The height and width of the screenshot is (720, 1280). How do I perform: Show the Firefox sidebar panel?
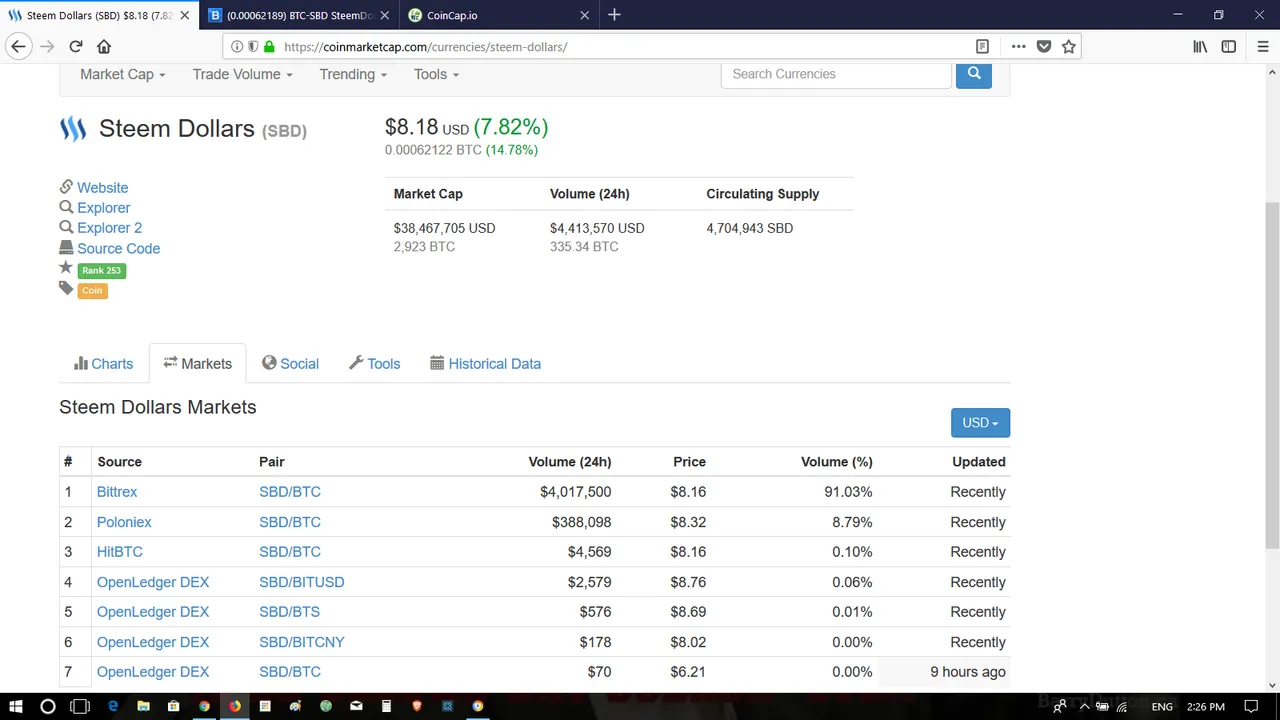tap(1229, 46)
